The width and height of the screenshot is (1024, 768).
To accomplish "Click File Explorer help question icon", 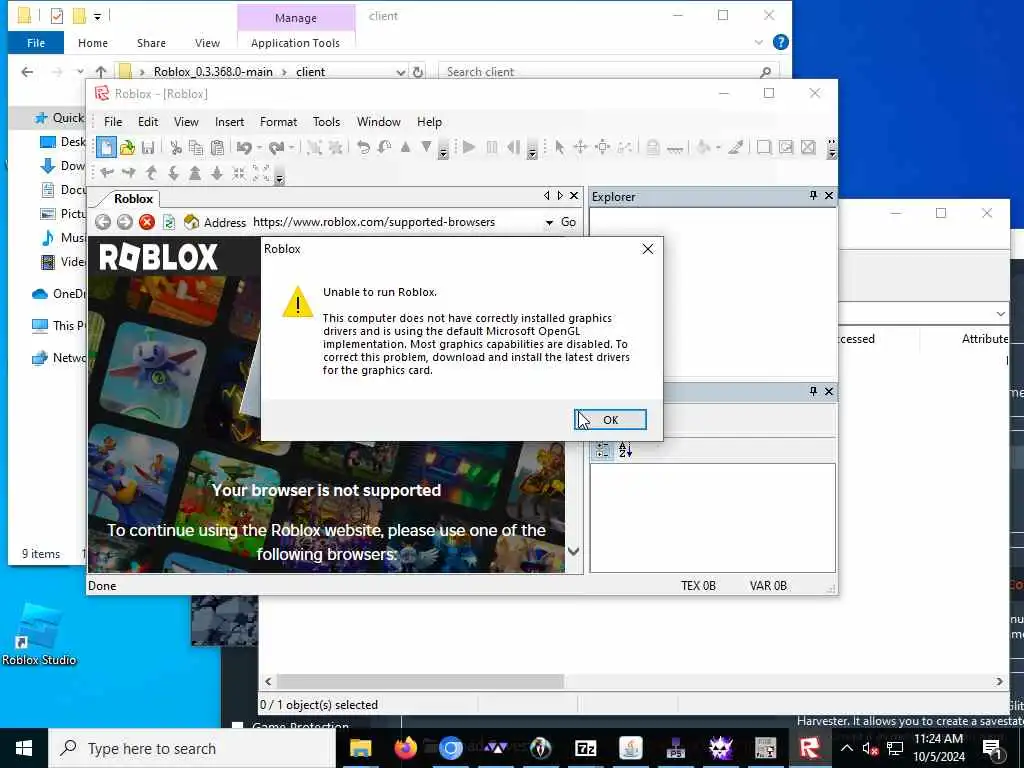I will pyautogui.click(x=780, y=42).
